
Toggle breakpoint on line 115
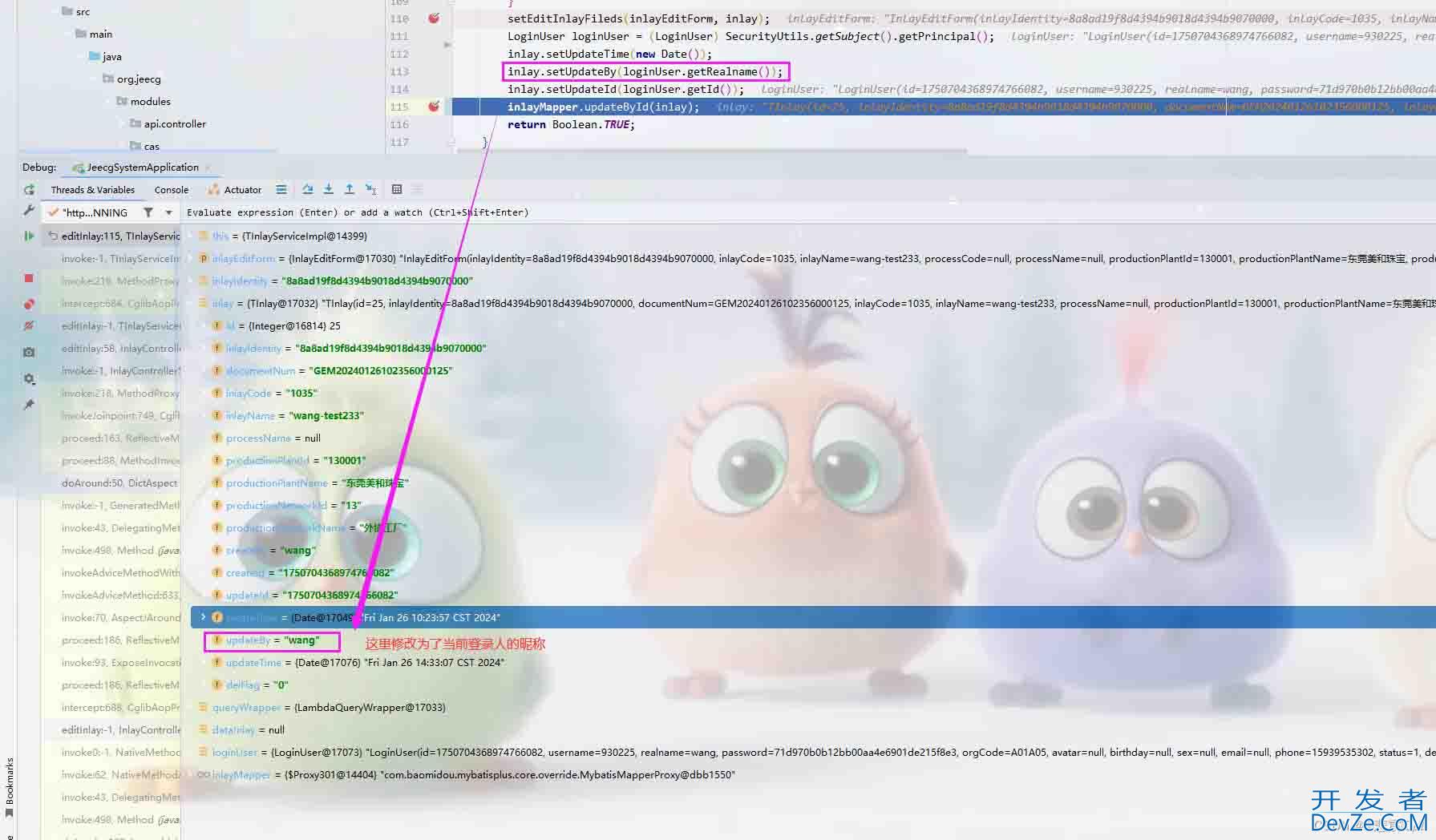[x=434, y=107]
